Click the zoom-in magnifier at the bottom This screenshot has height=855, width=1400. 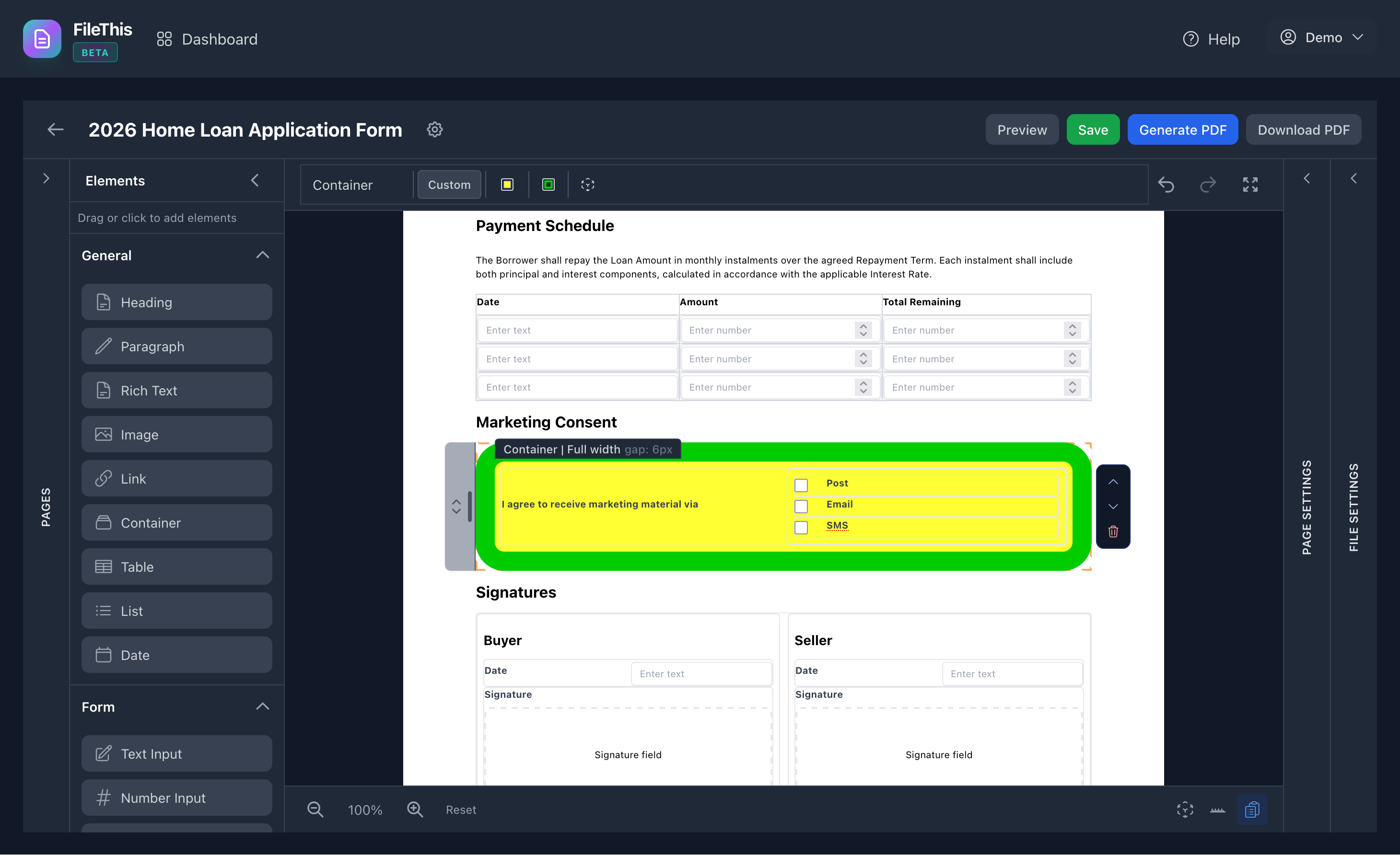(415, 809)
